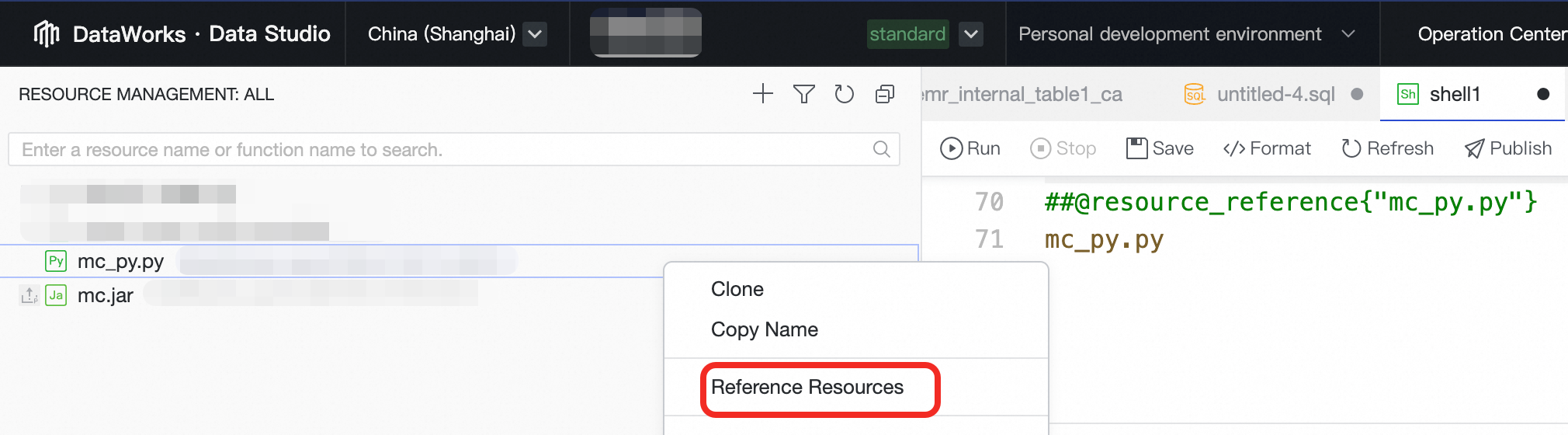Focus the resource name search field
The height and width of the screenshot is (435, 1568).
click(442, 149)
